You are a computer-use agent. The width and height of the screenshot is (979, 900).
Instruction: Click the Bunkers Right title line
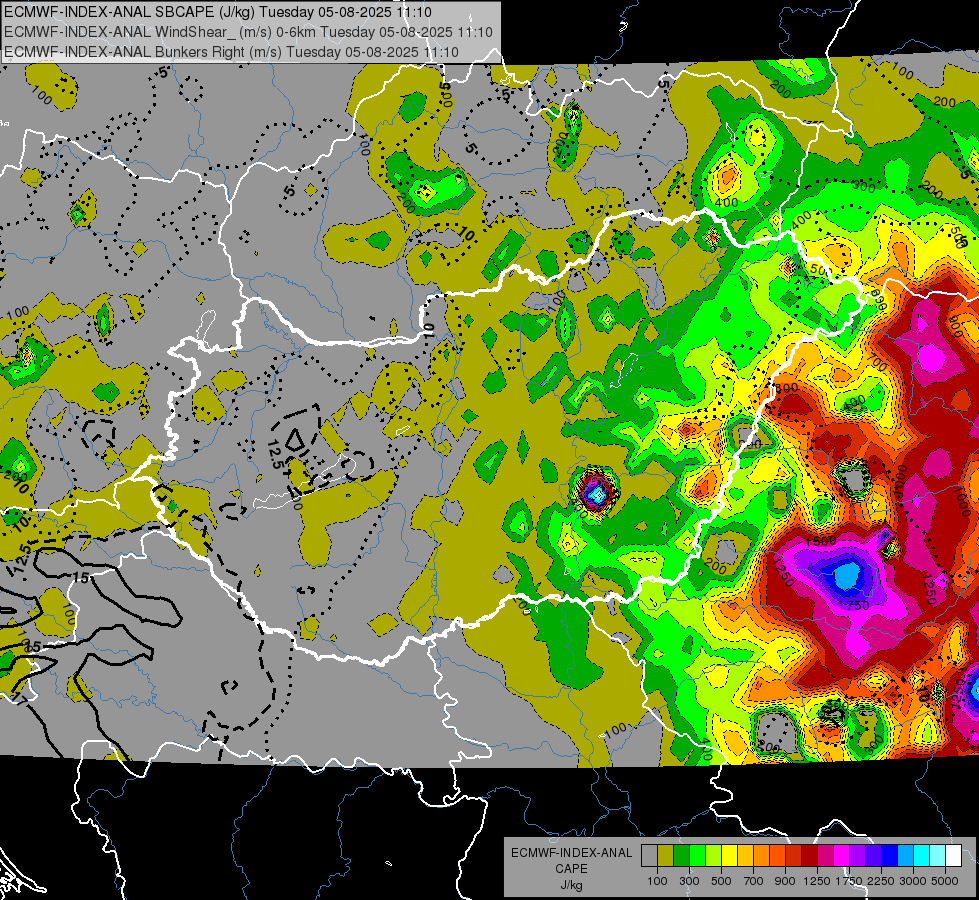tap(231, 52)
